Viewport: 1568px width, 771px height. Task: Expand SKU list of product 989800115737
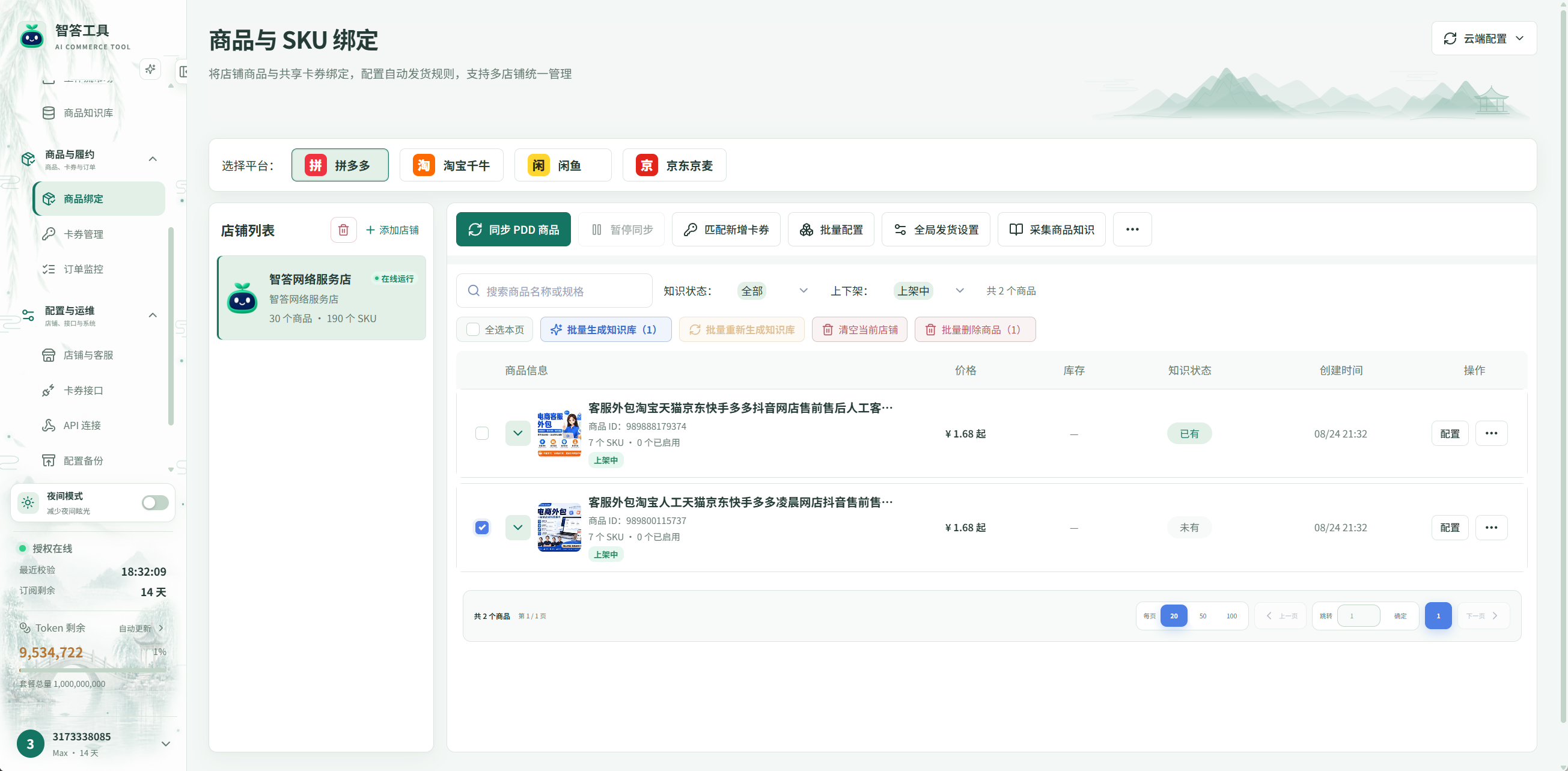point(518,528)
